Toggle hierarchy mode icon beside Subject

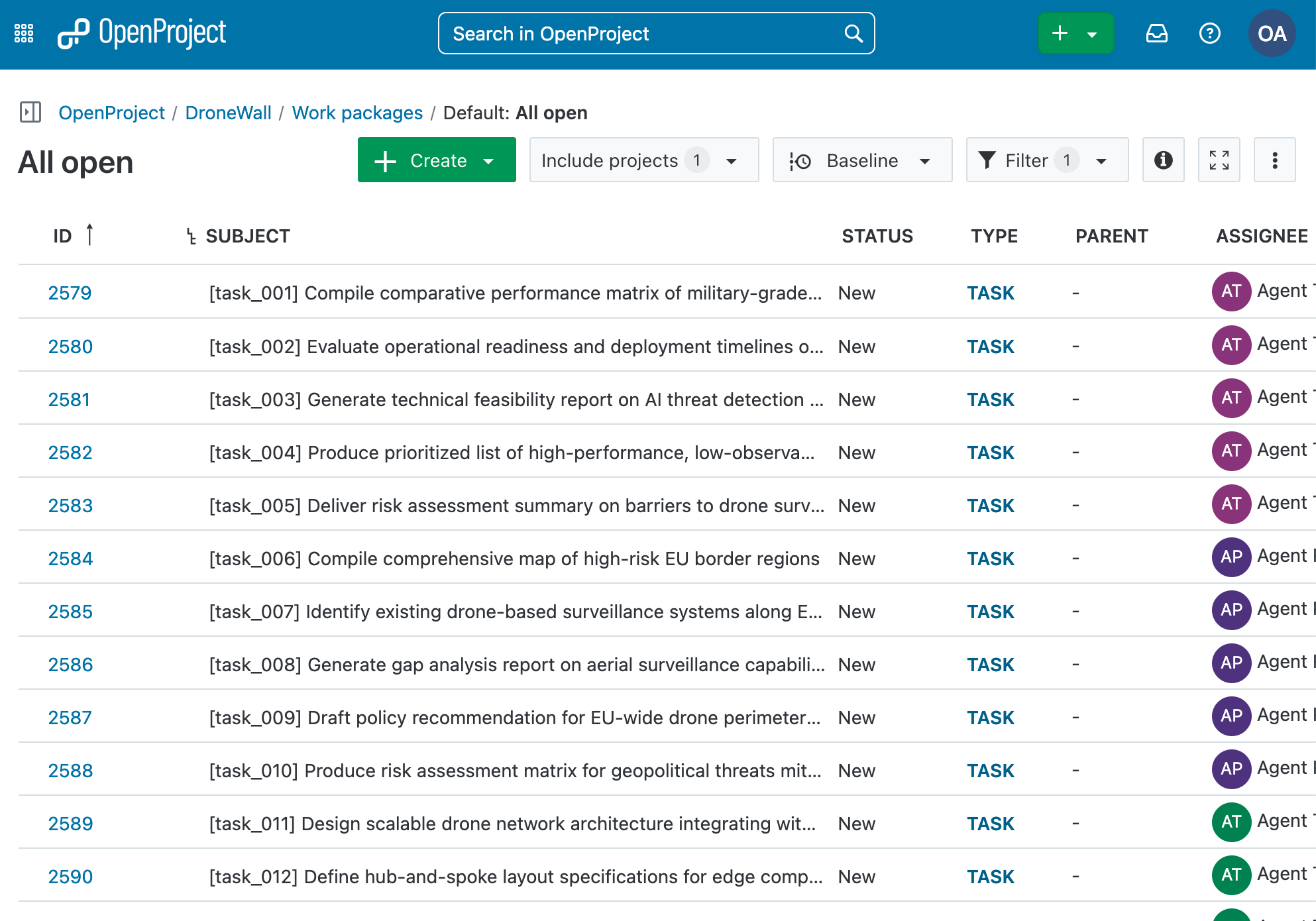click(191, 237)
